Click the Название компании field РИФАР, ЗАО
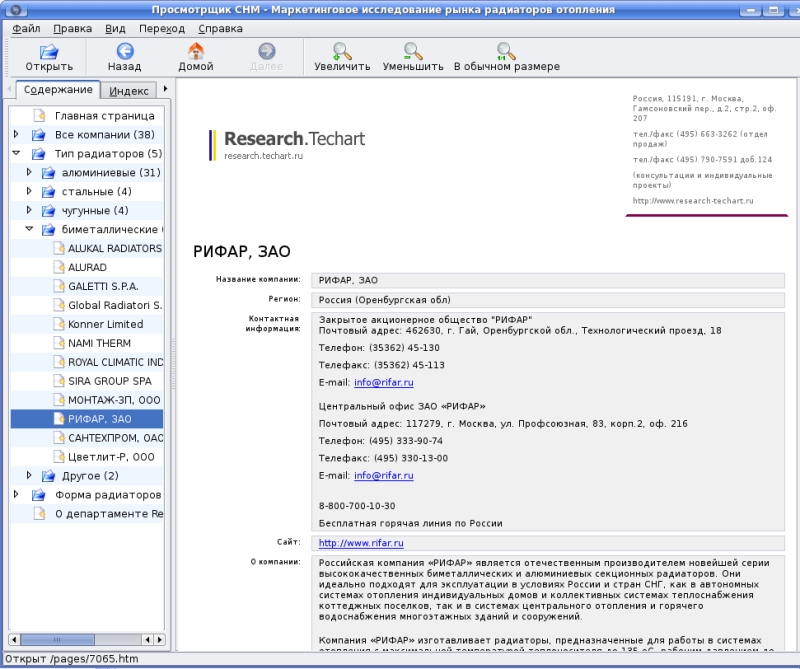Screen dimensions: 800x669 tap(547, 280)
